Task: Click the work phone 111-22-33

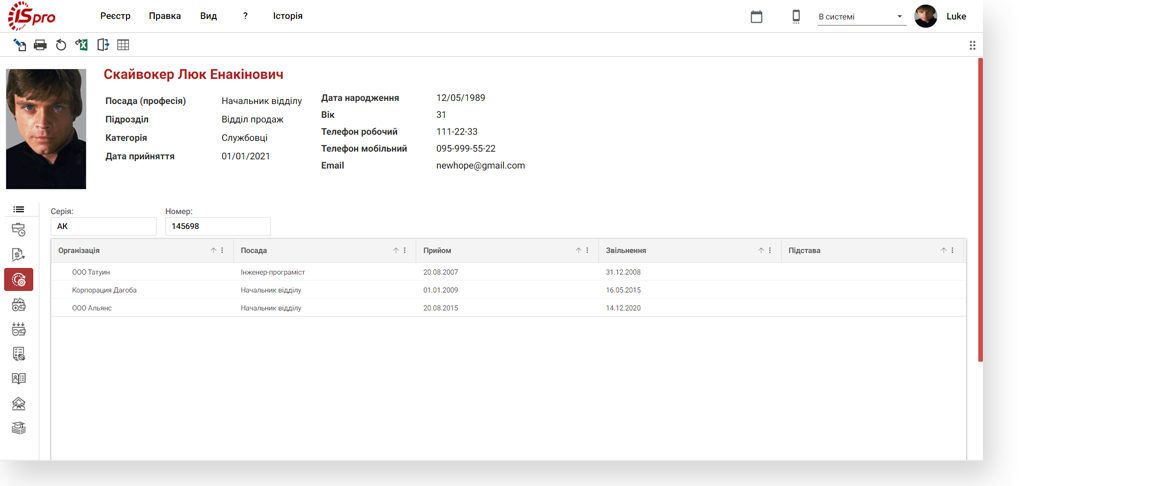Action: 457,132
